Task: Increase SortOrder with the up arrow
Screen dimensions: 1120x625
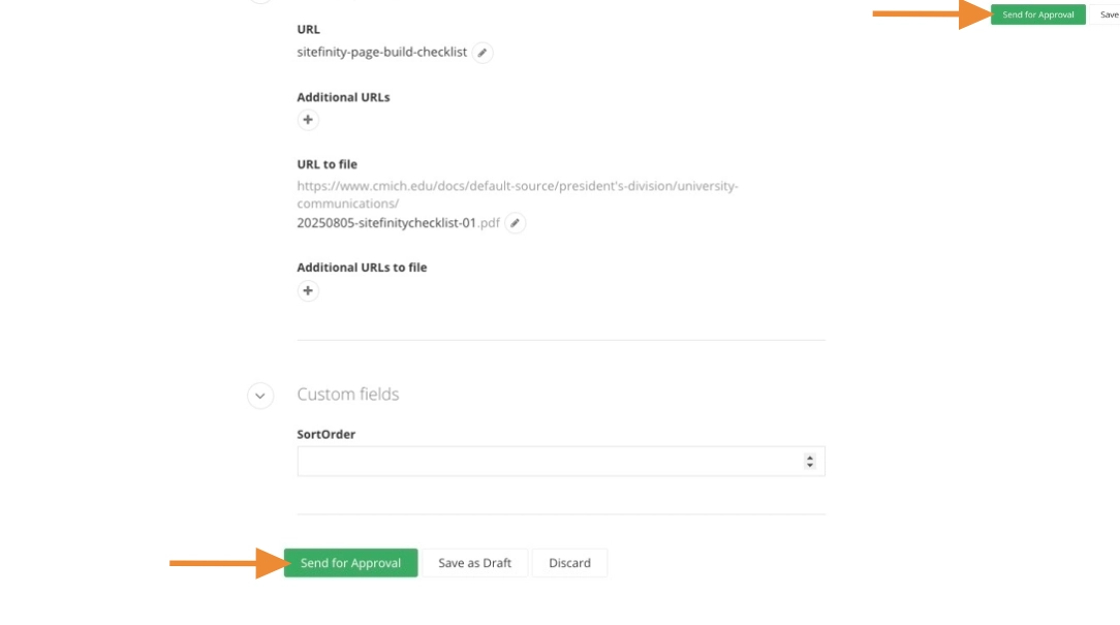Action: [x=810, y=457]
